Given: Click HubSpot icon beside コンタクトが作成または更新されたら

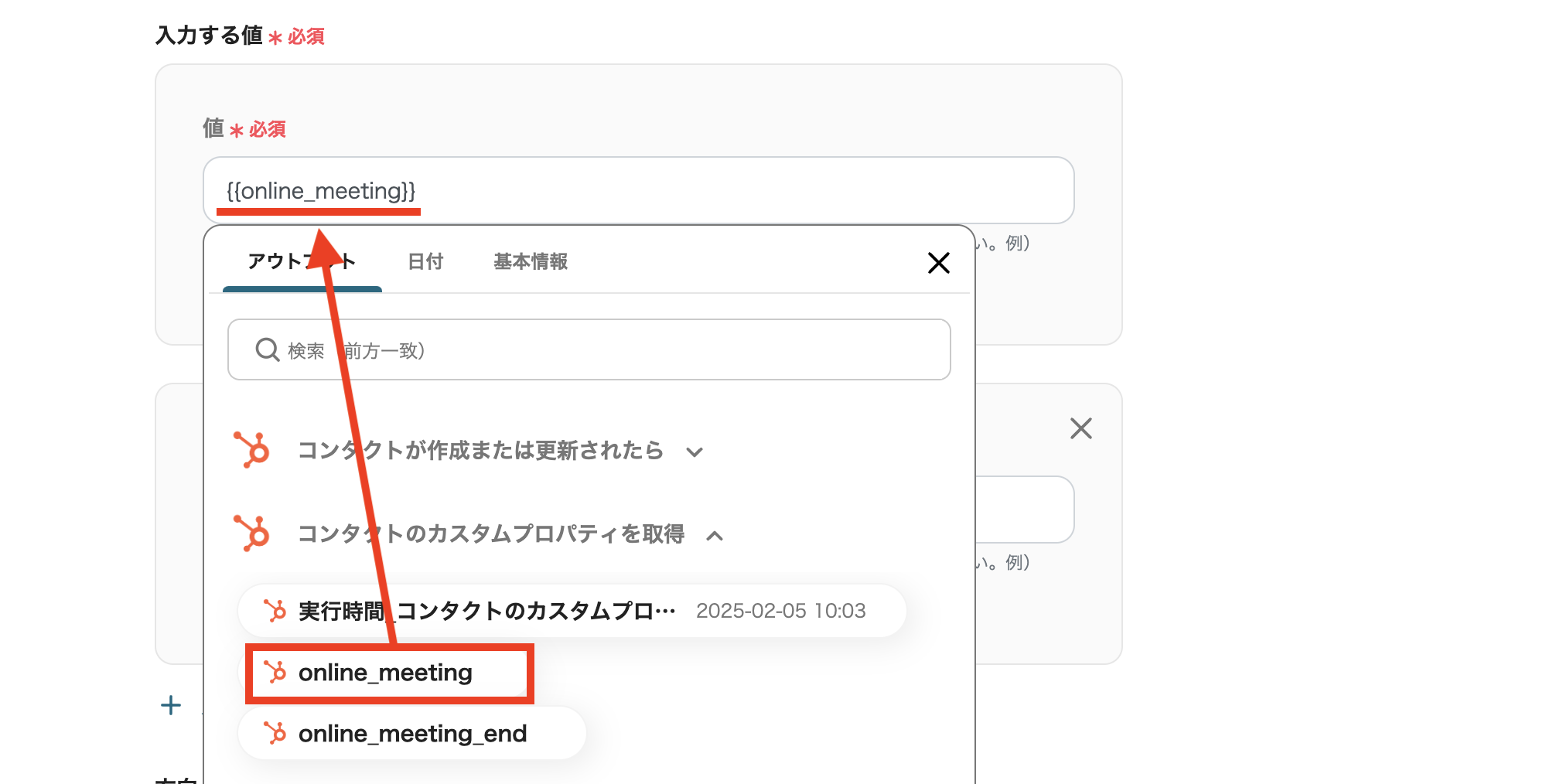Looking at the screenshot, I should [x=251, y=450].
